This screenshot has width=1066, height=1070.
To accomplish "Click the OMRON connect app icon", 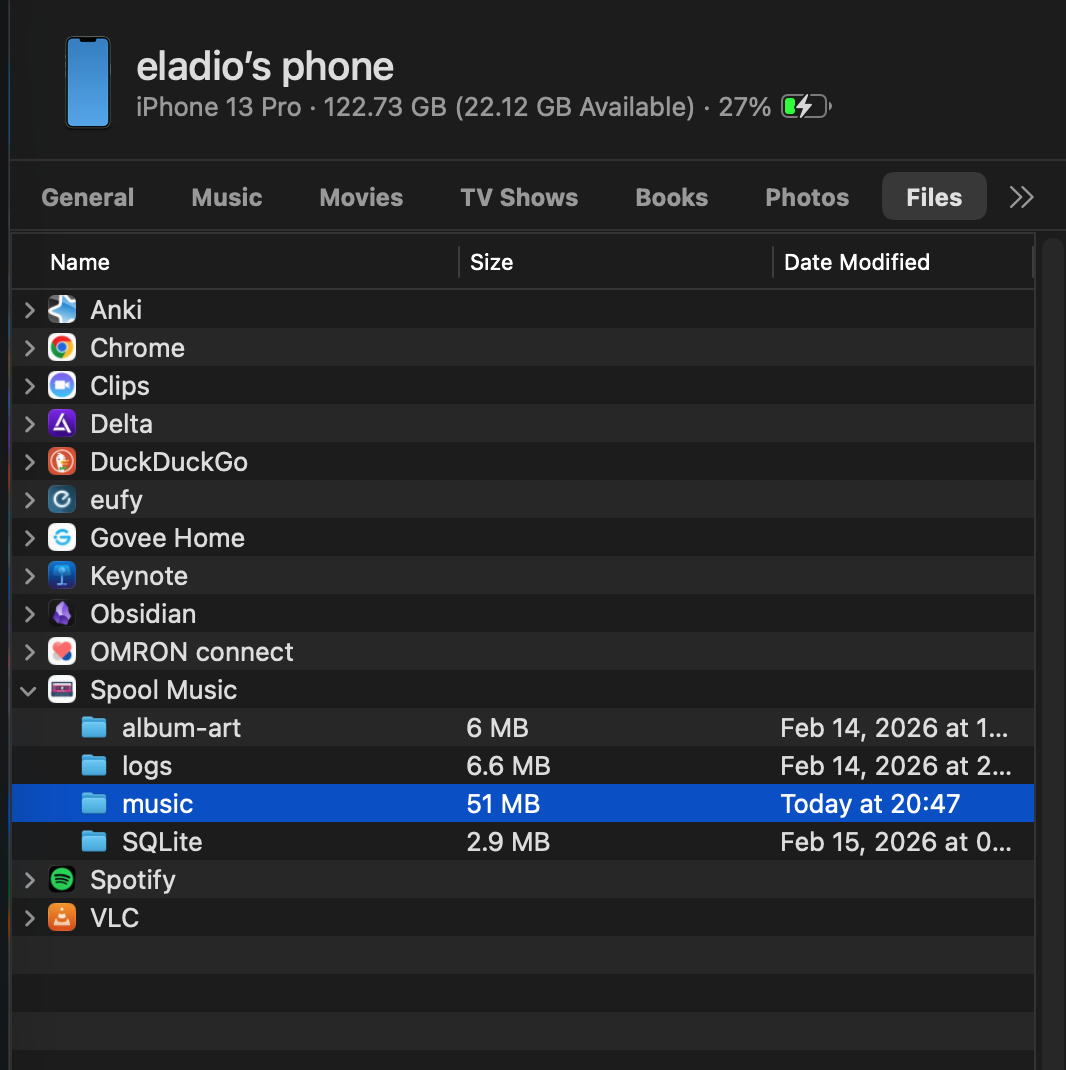I will coord(62,652).
